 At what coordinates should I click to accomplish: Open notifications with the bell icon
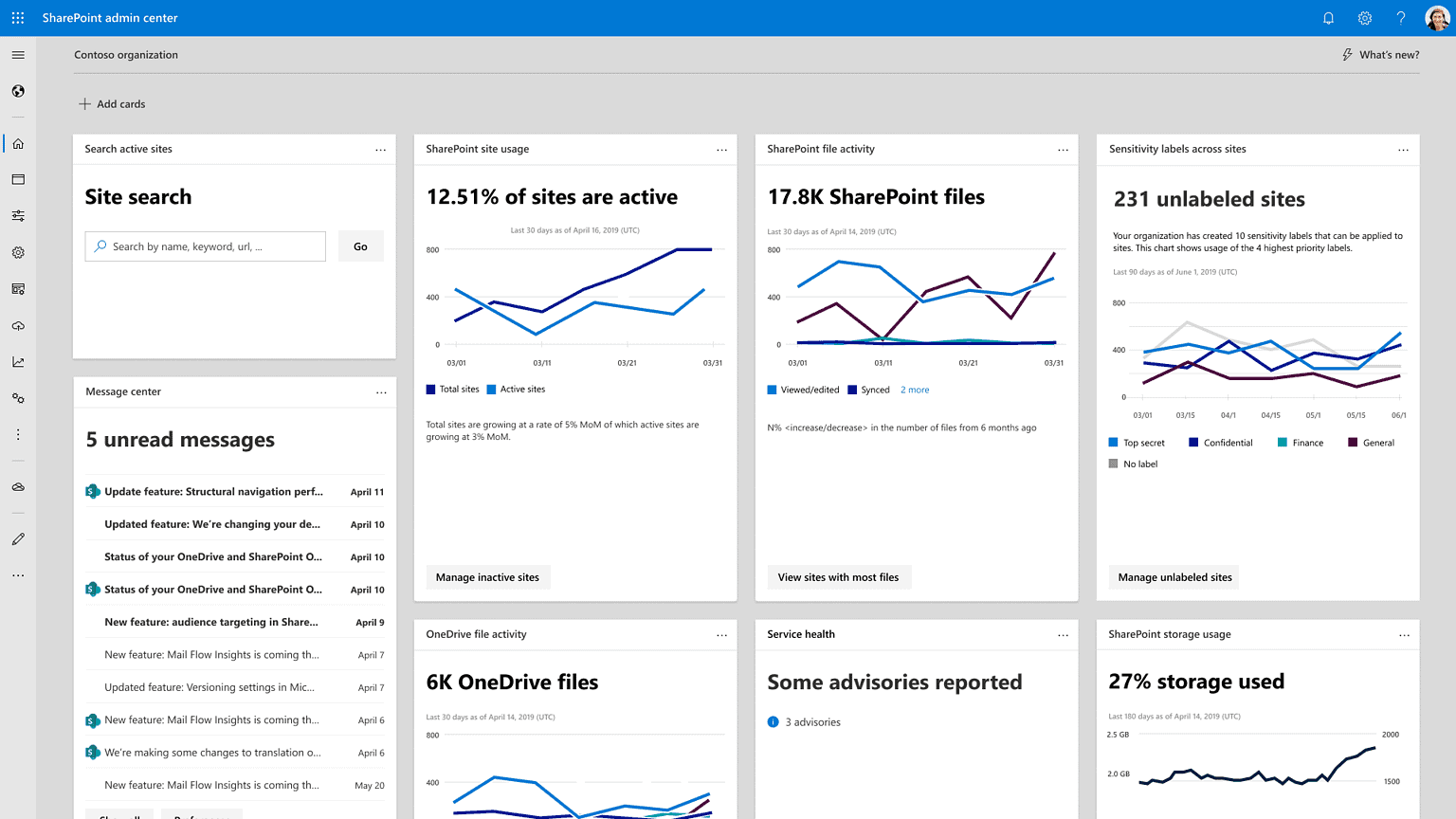coord(1328,17)
